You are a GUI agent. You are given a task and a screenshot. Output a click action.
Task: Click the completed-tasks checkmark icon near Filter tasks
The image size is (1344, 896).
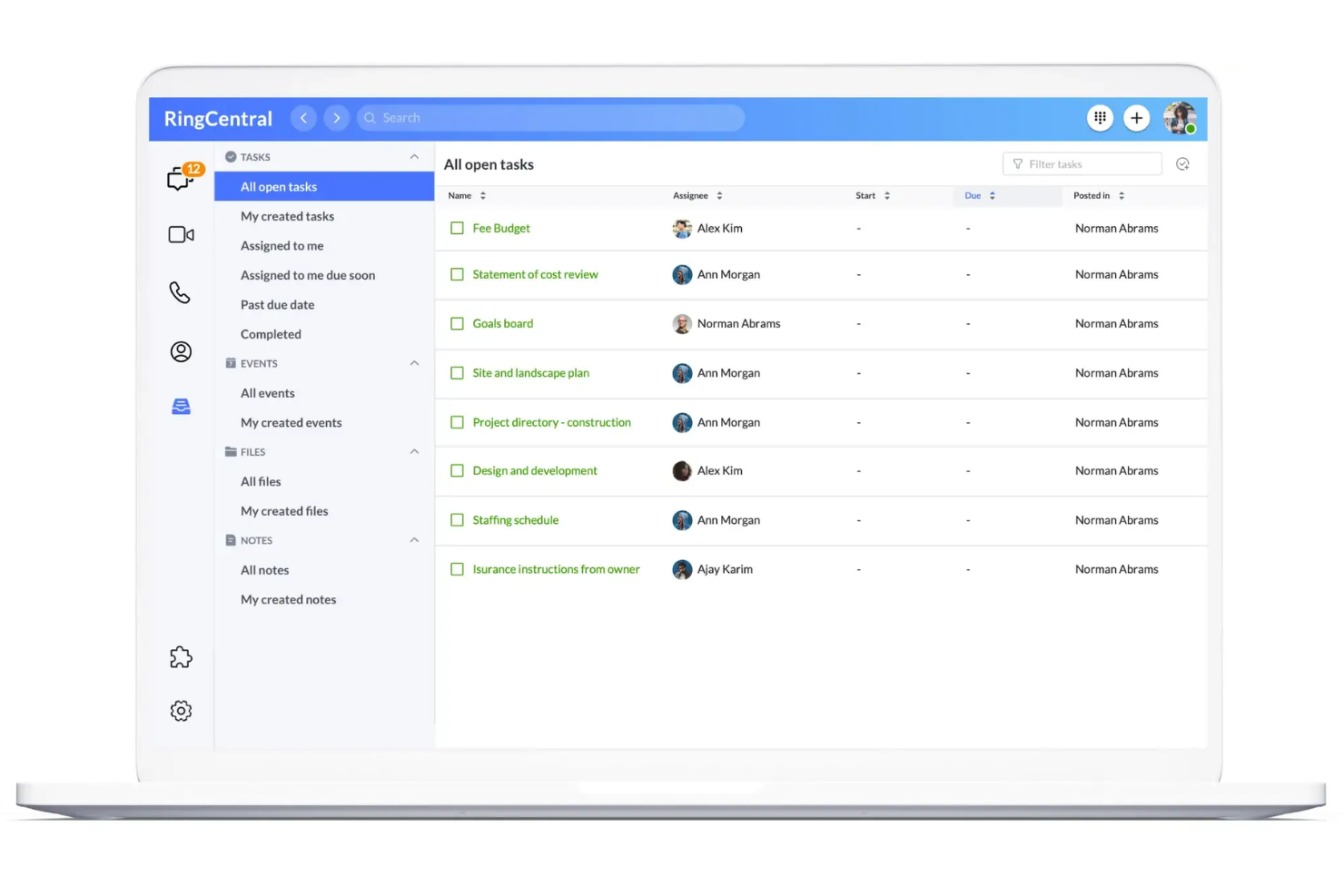(x=1182, y=163)
